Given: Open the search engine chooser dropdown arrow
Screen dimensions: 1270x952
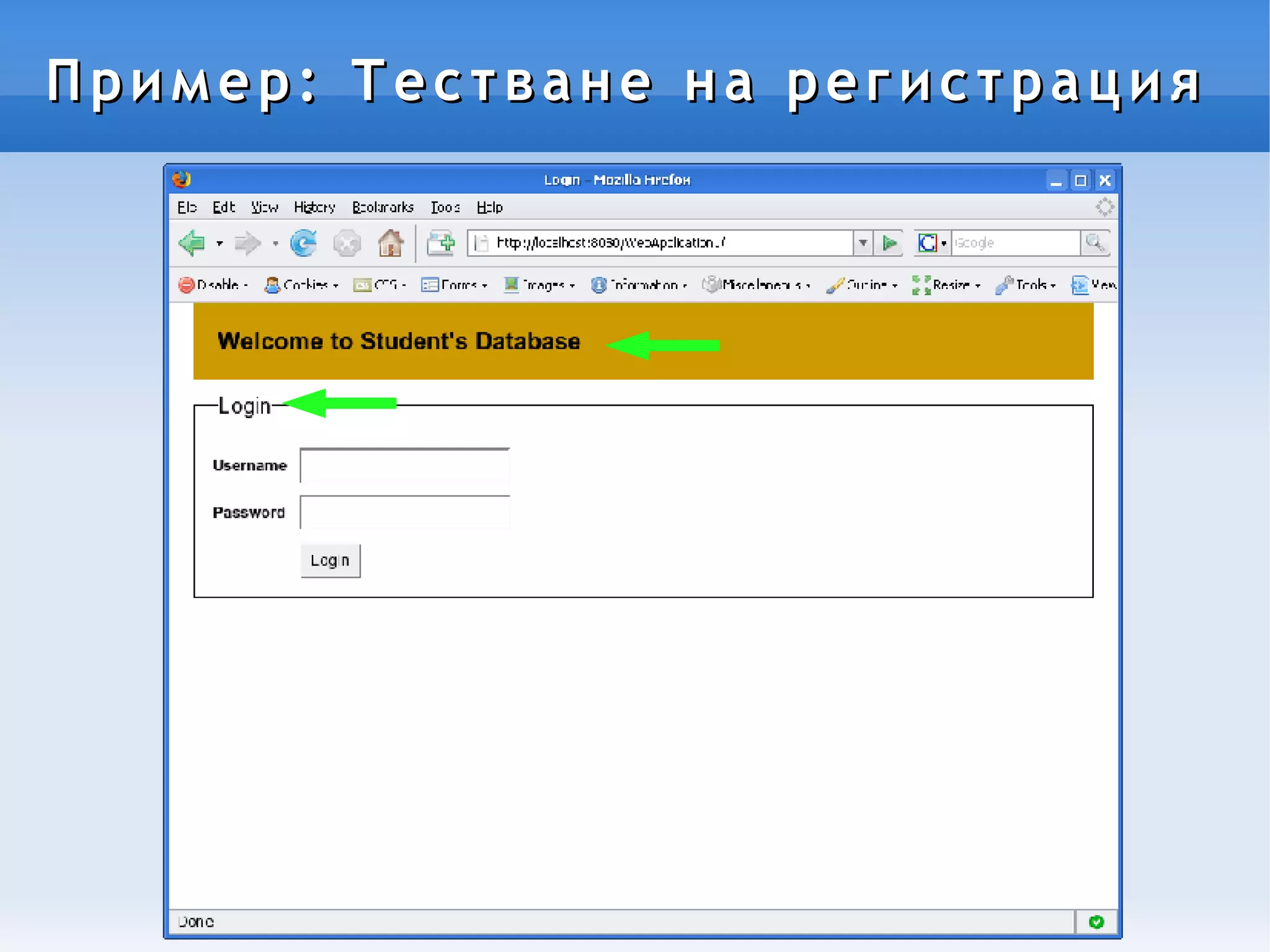Looking at the screenshot, I should 944,243.
